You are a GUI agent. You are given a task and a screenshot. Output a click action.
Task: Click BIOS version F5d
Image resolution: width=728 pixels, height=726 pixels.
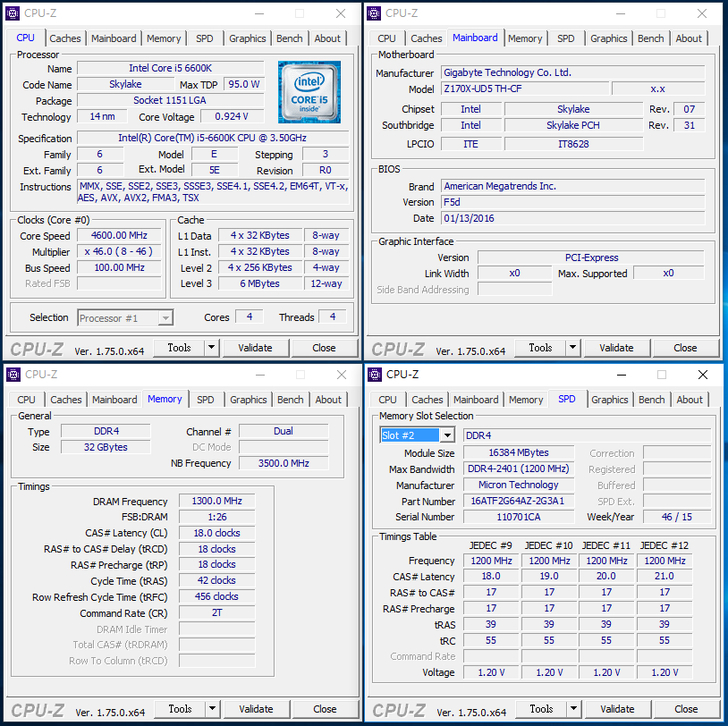[573, 202]
